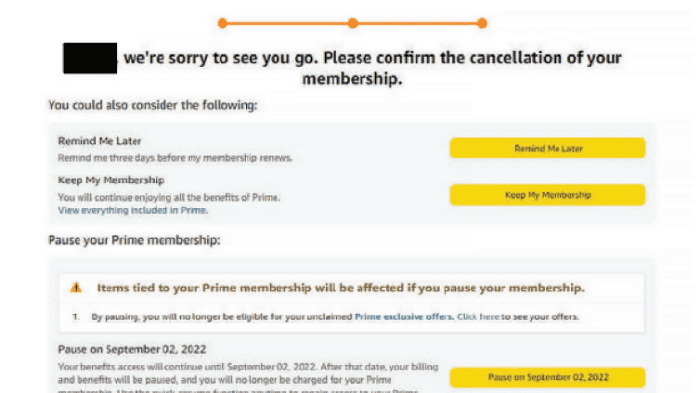Click the last orange progress step dot
Viewport: 700px width, 393px height.
tap(482, 23)
